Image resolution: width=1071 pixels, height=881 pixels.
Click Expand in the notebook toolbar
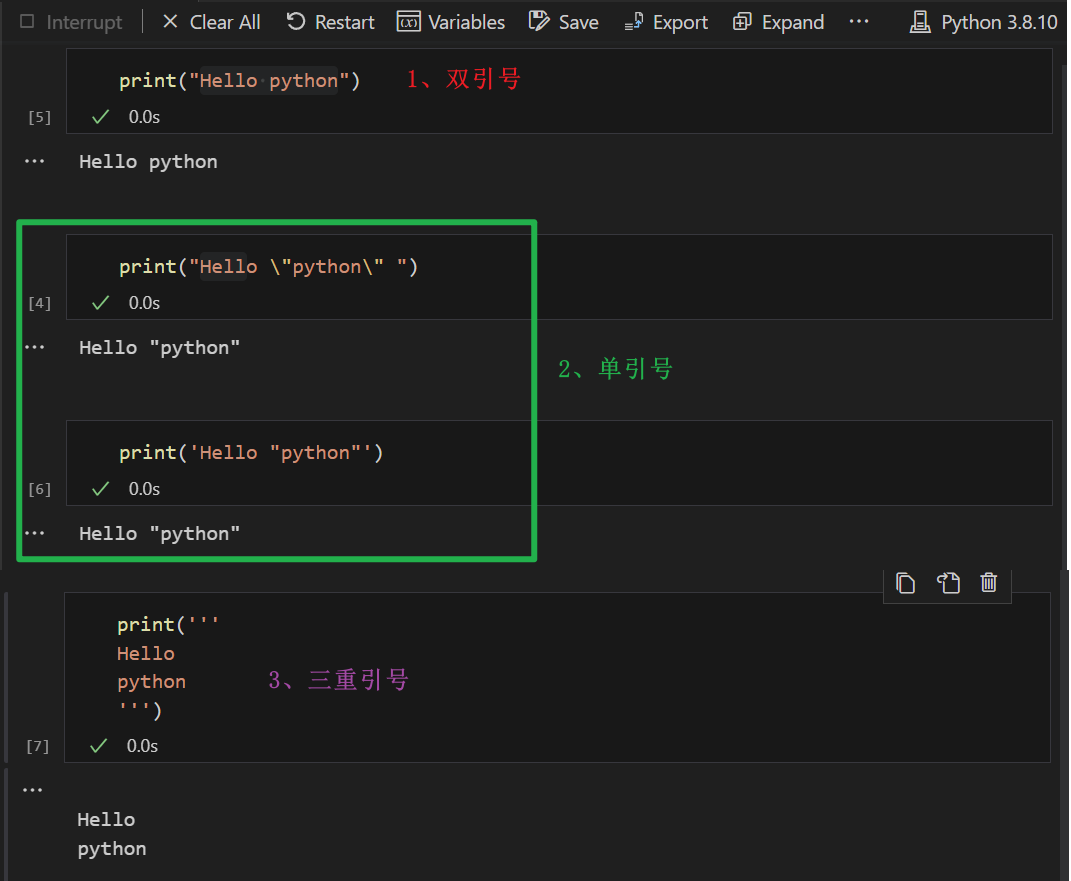pyautogui.click(x=778, y=22)
